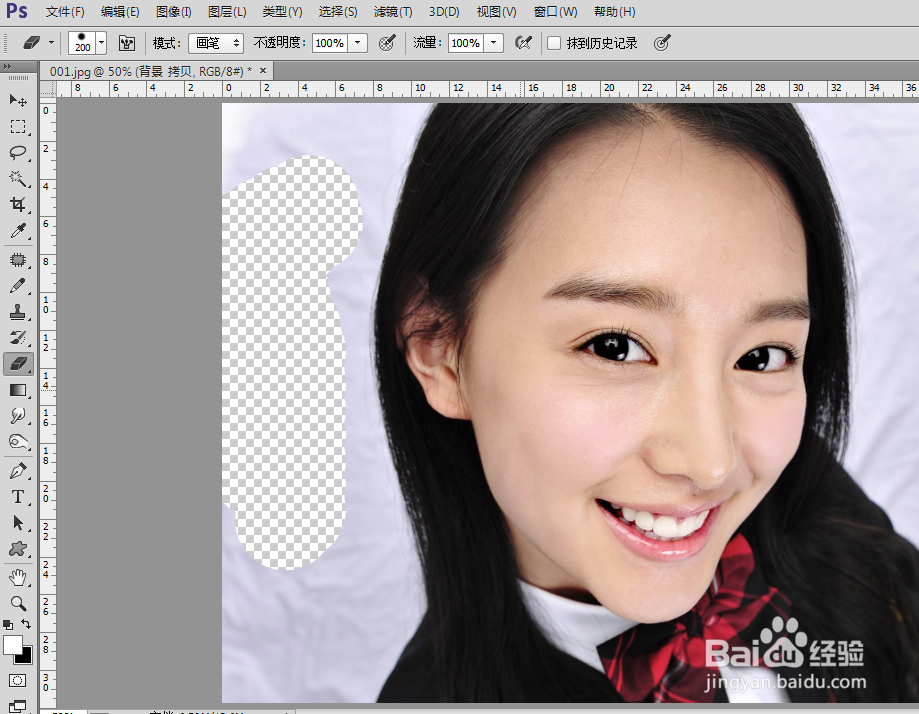Open the 文件(F) menu
919x714 pixels.
pos(64,12)
